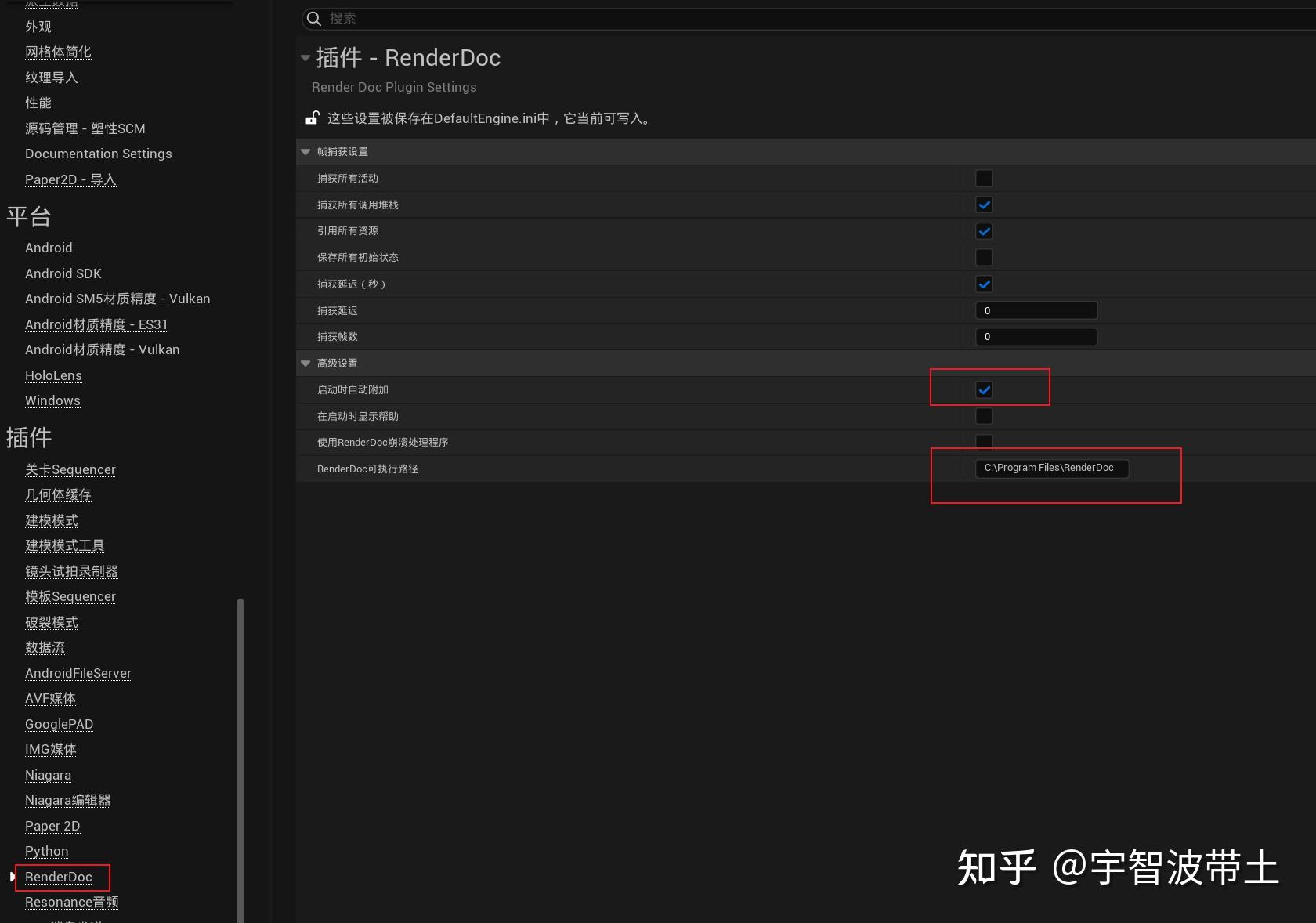This screenshot has width=1316, height=923.
Task: Enable 保存所有初始状态
Action: pyautogui.click(x=984, y=258)
